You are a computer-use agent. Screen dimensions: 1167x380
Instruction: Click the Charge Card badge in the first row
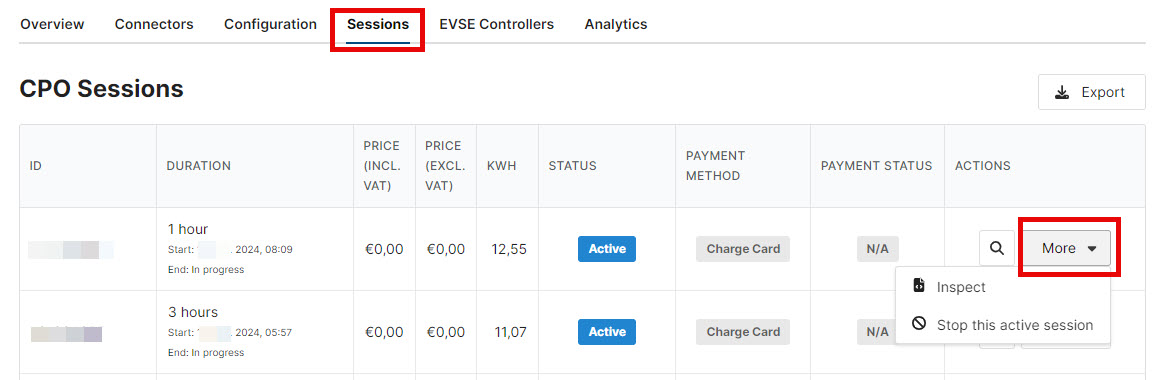[x=743, y=249]
